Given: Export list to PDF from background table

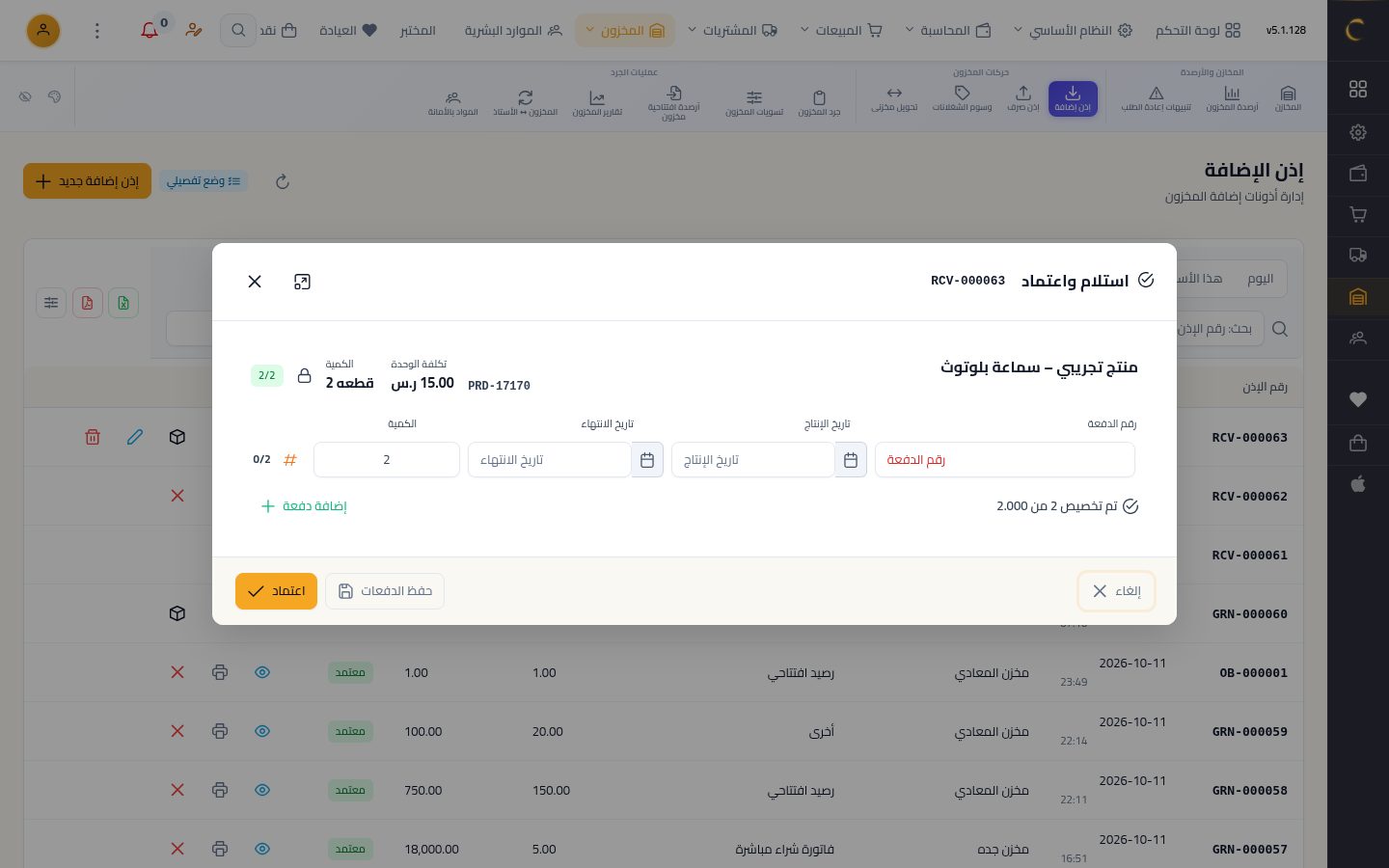Looking at the screenshot, I should (x=87, y=303).
